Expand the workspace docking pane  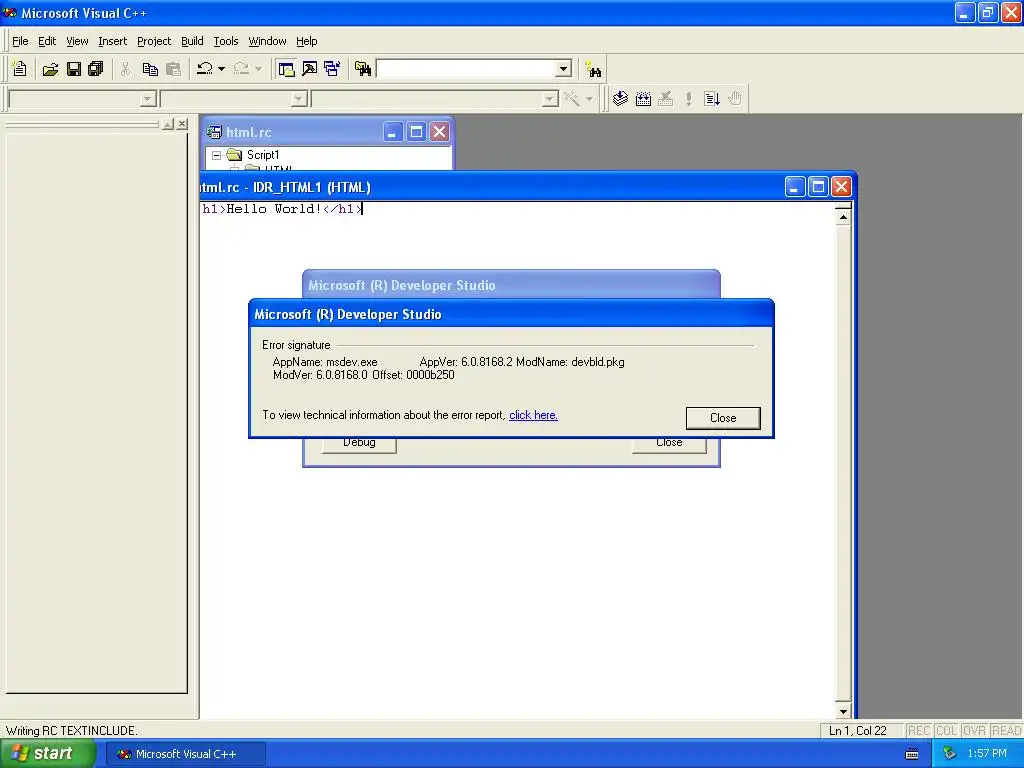pyautogui.click(x=168, y=123)
